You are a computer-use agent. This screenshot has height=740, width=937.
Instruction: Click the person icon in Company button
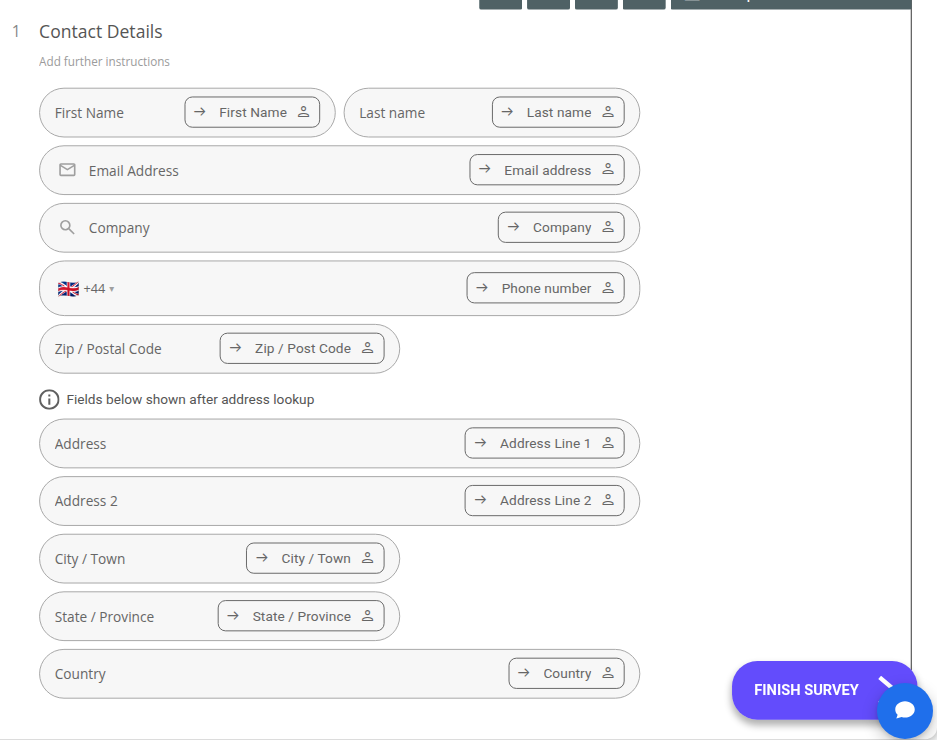(x=608, y=227)
